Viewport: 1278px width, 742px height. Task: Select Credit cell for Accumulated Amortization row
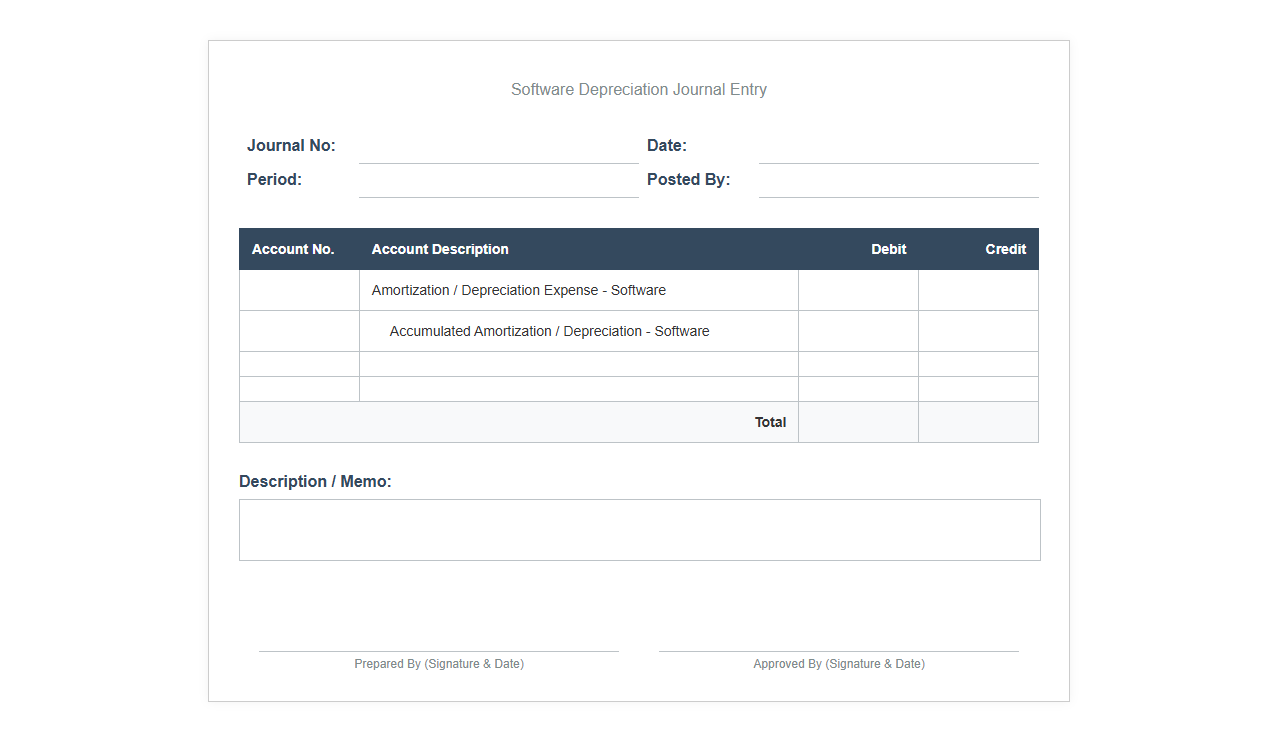pyautogui.click(x=978, y=331)
